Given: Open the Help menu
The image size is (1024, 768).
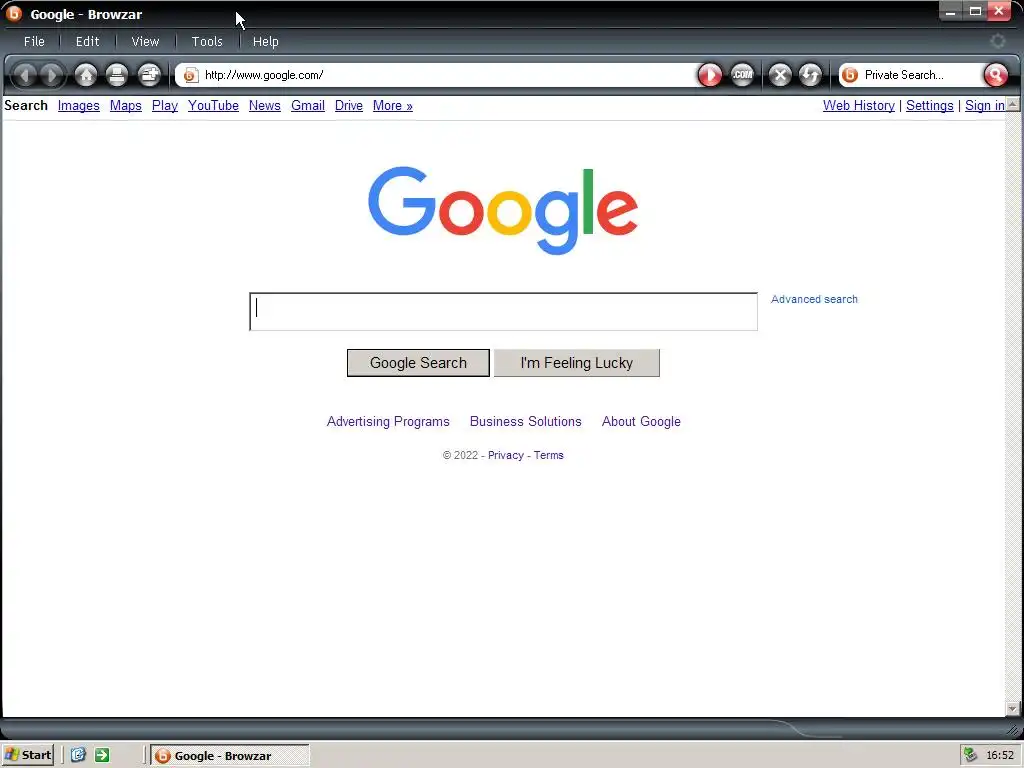Looking at the screenshot, I should tap(265, 42).
